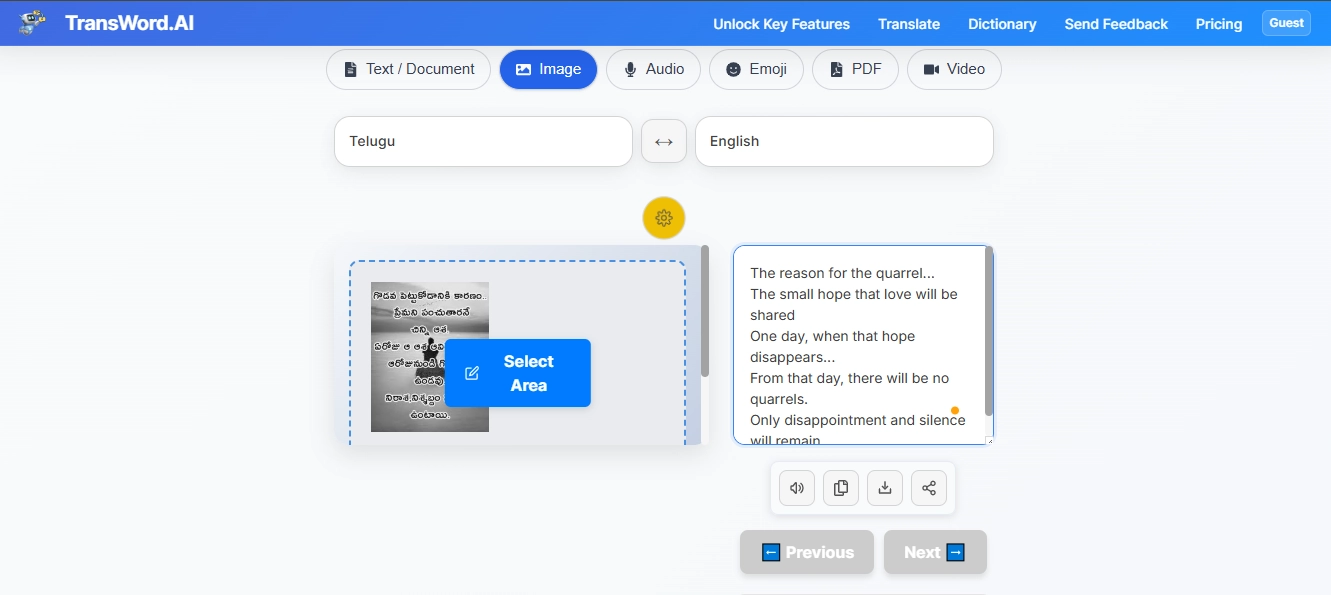Open the settings gear above the image panel
This screenshot has width=1331, height=595.
coord(663,217)
